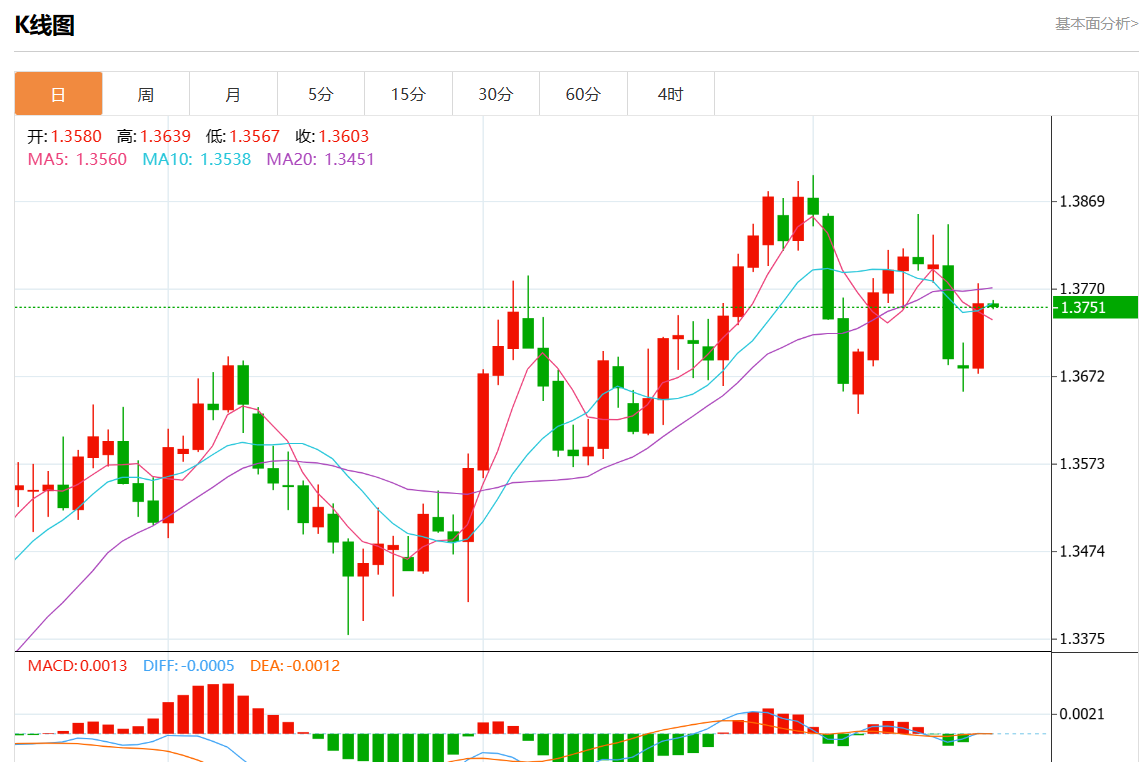Open the 5分 chart tab

click(x=320, y=94)
